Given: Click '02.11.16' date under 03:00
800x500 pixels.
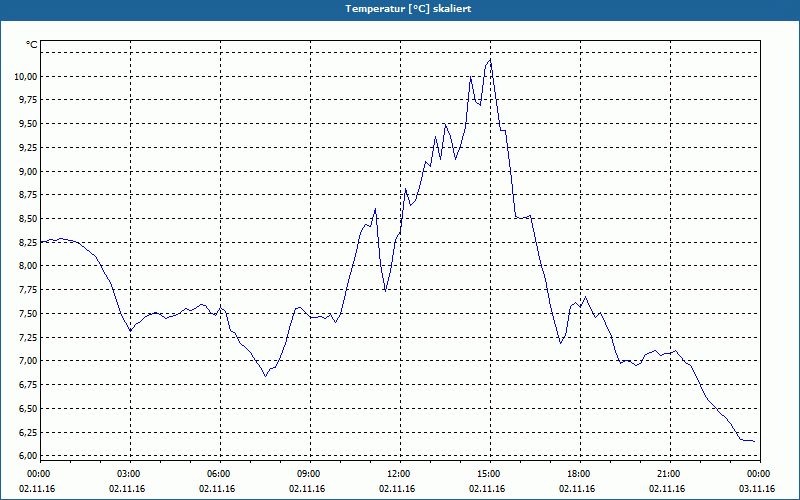Looking at the screenshot, I should click(127, 489).
